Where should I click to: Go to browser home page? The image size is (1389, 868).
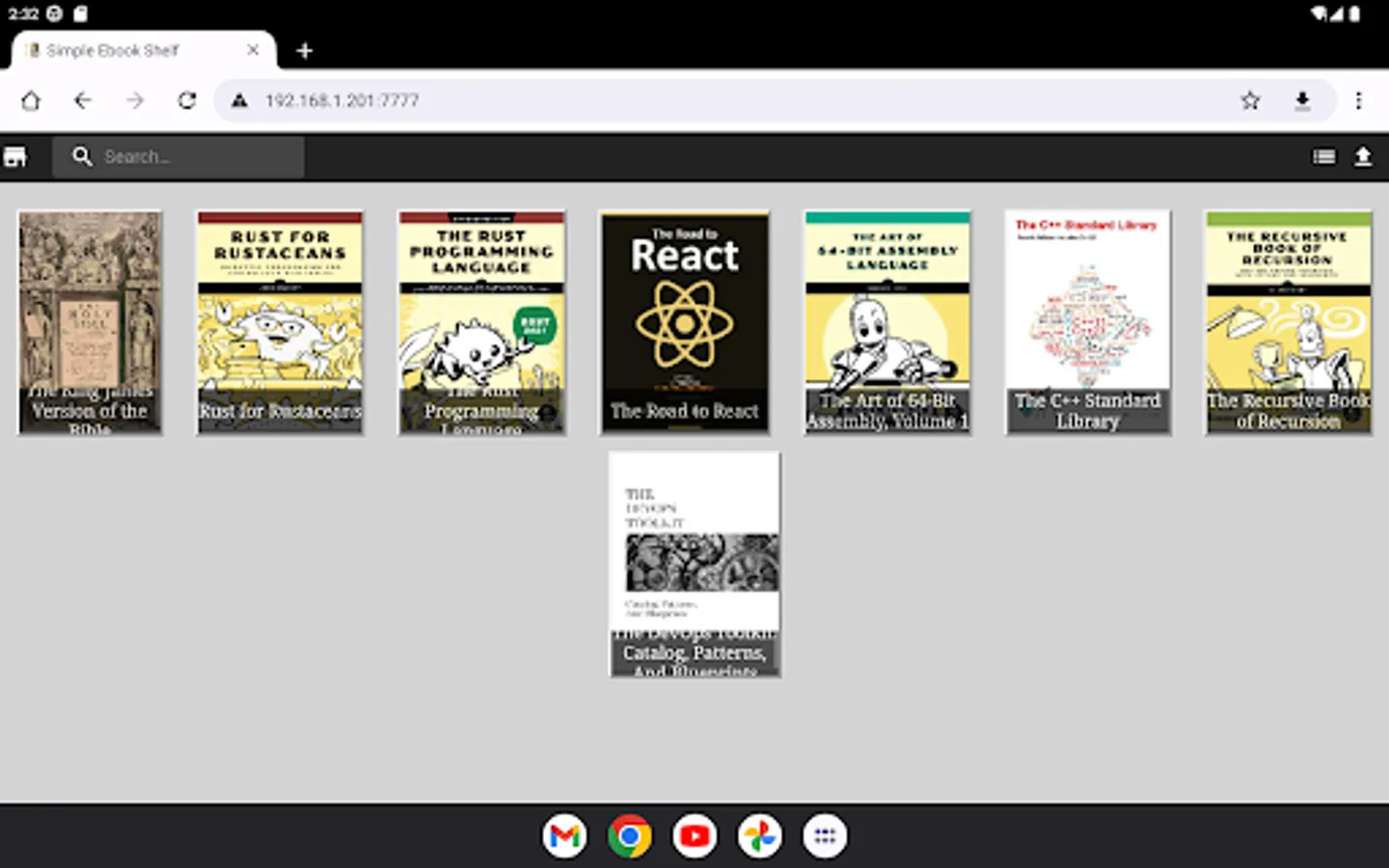(31, 100)
